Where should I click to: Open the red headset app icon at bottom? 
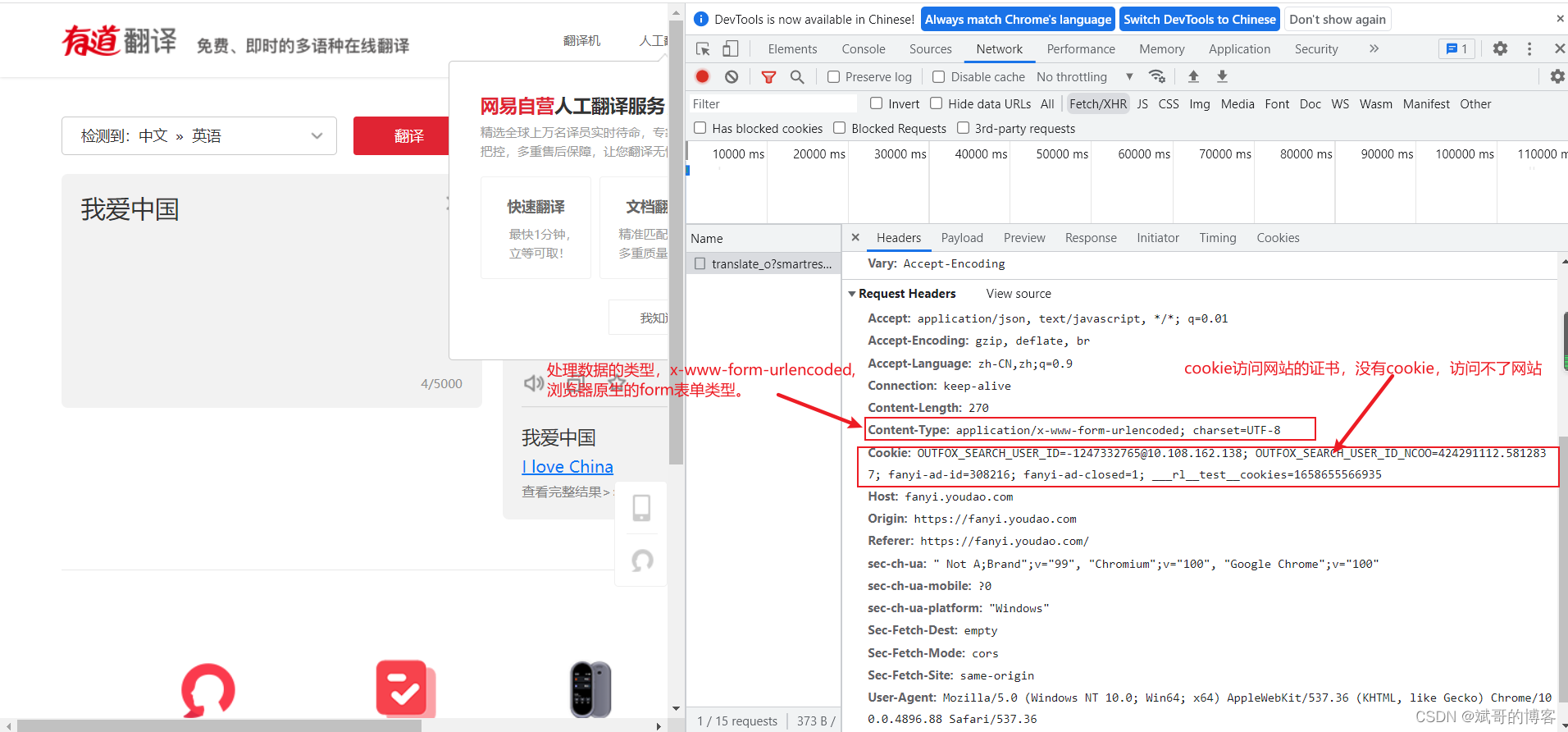point(208,690)
